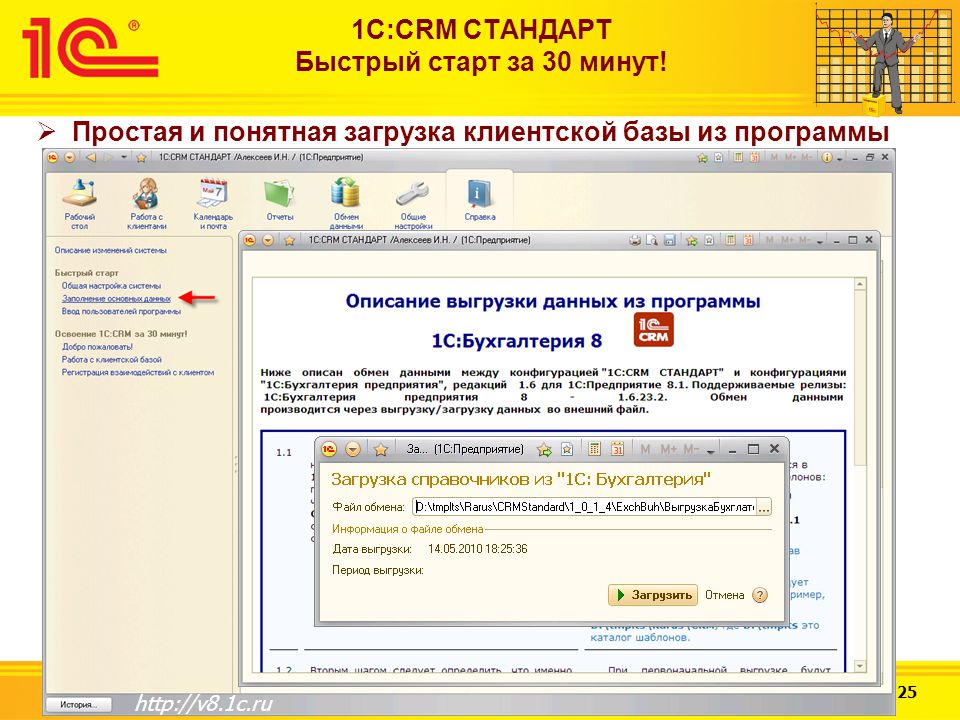Click the info icon in main window toolbar
Image resolution: width=960 pixels, height=720 pixels.
pyautogui.click(x=827, y=157)
